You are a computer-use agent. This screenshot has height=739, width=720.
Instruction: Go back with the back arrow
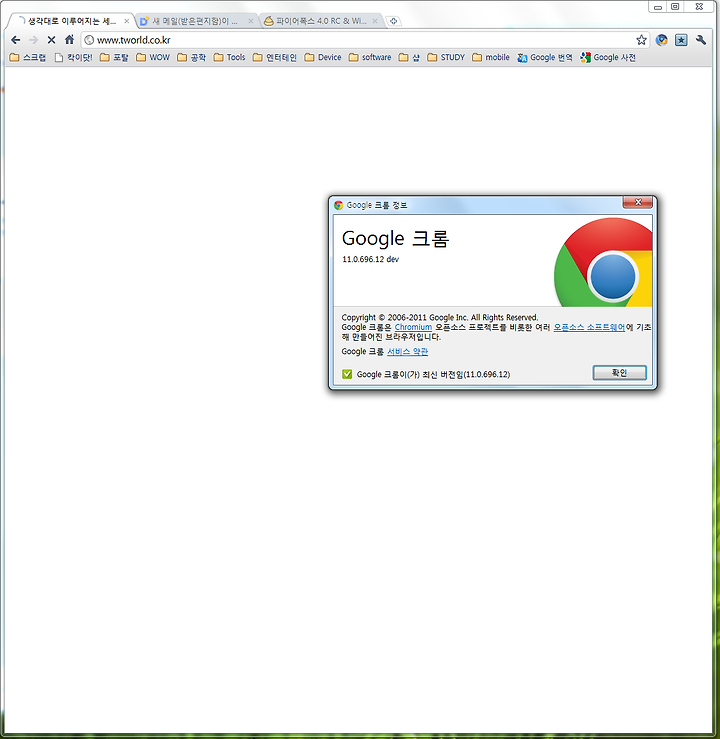[16, 40]
